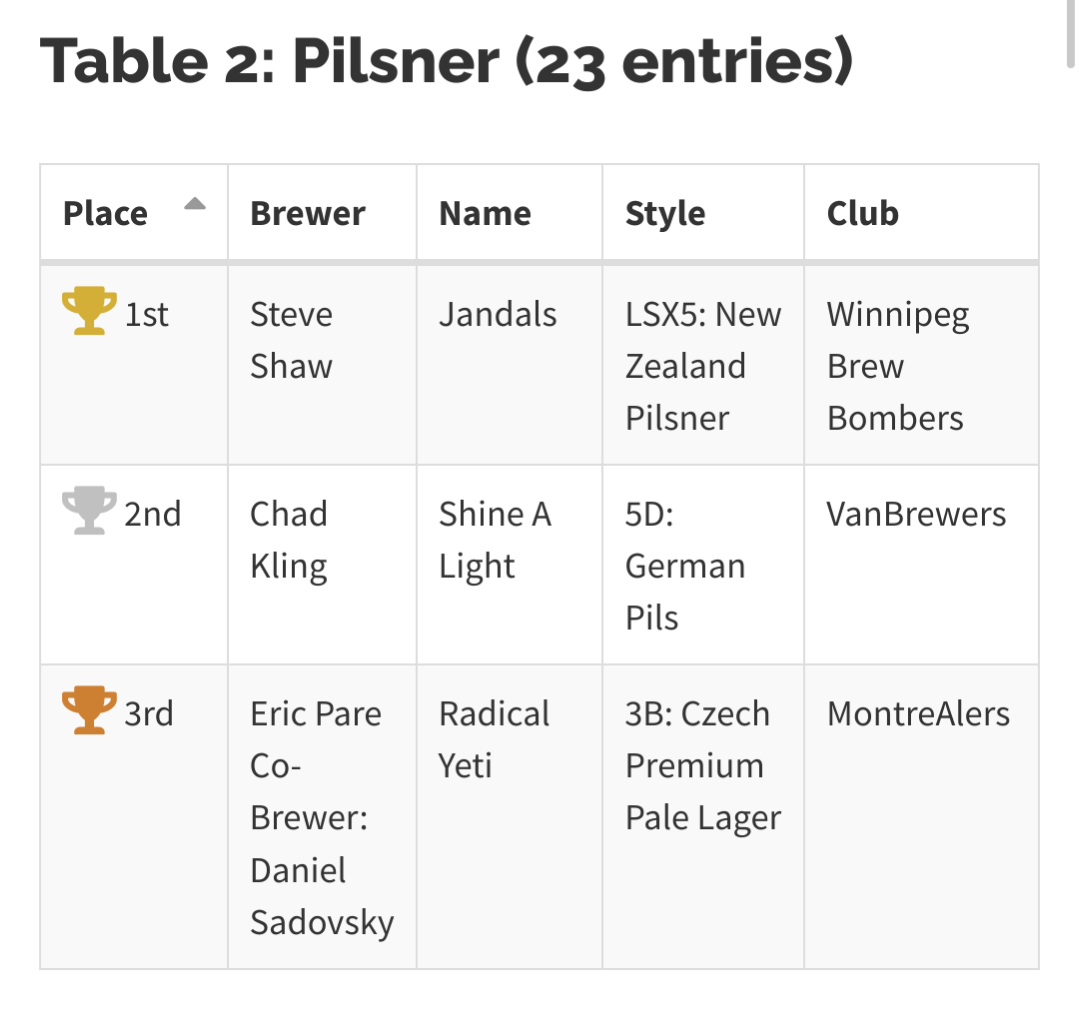Sort table by Style column header
The width and height of the screenshot is (1079, 1023).
tap(665, 213)
